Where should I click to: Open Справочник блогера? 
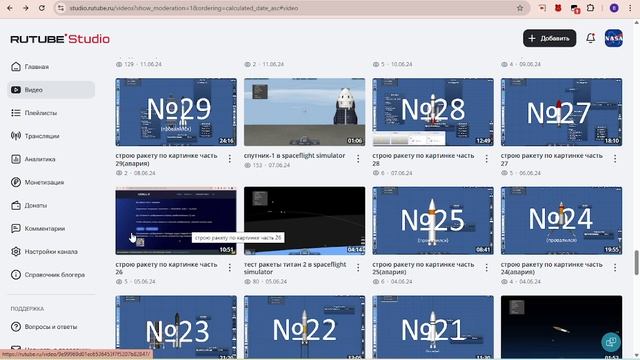click(51, 275)
